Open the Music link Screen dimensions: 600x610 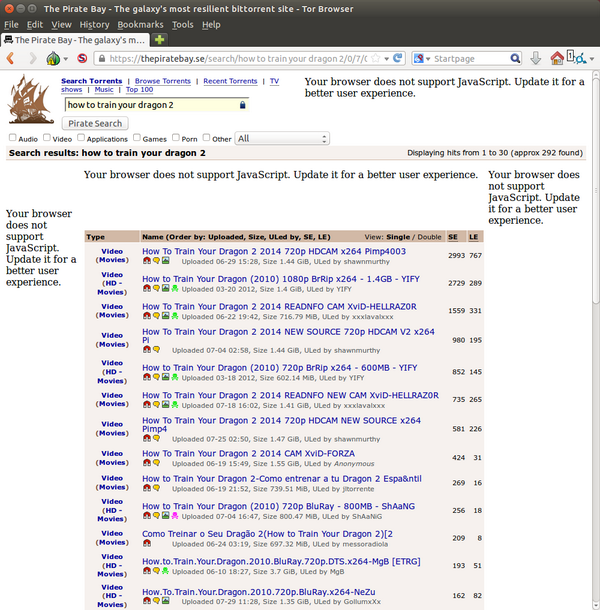click(x=104, y=89)
